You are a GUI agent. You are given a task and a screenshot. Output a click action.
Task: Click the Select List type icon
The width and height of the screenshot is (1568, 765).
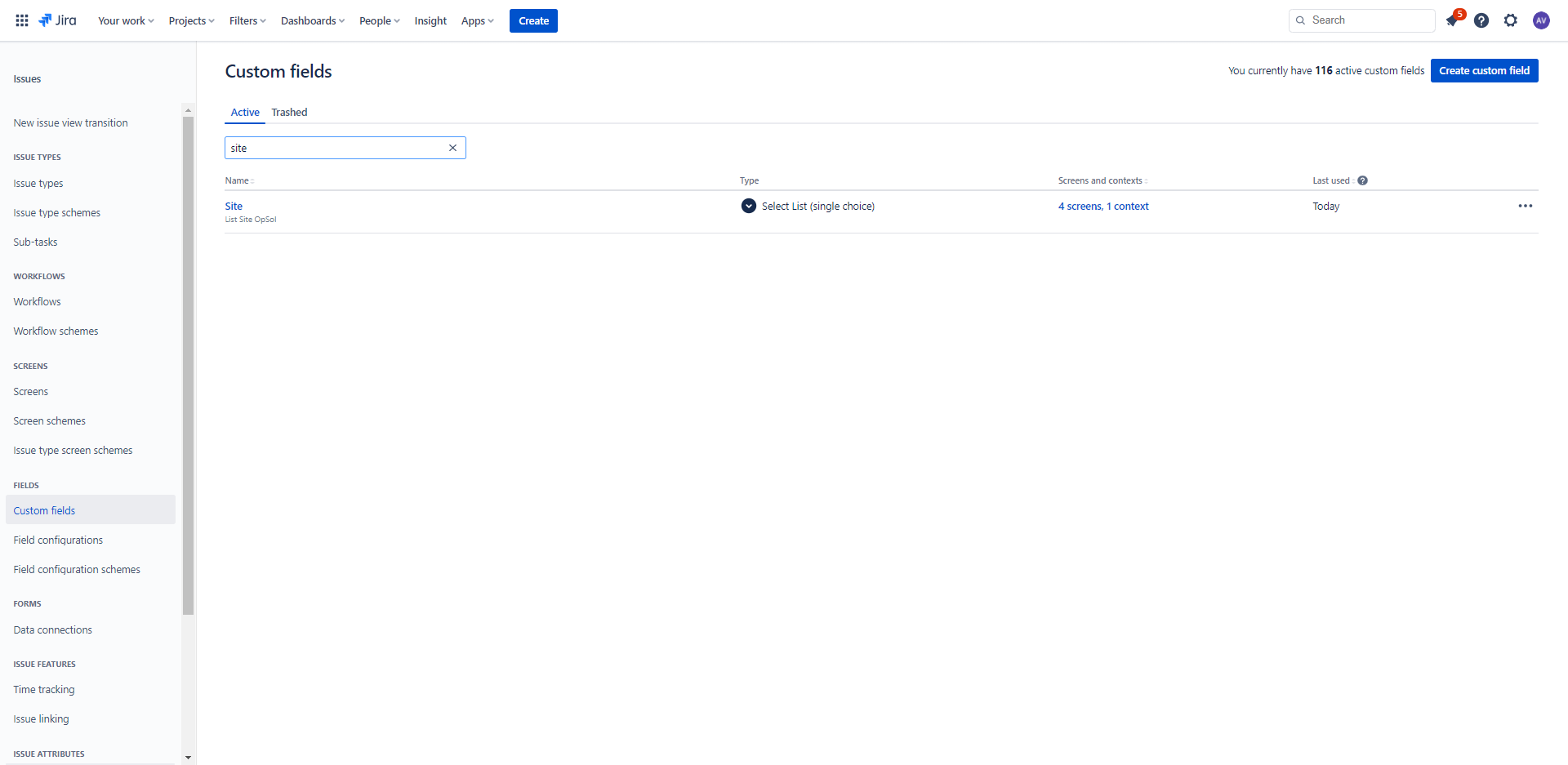pos(748,206)
